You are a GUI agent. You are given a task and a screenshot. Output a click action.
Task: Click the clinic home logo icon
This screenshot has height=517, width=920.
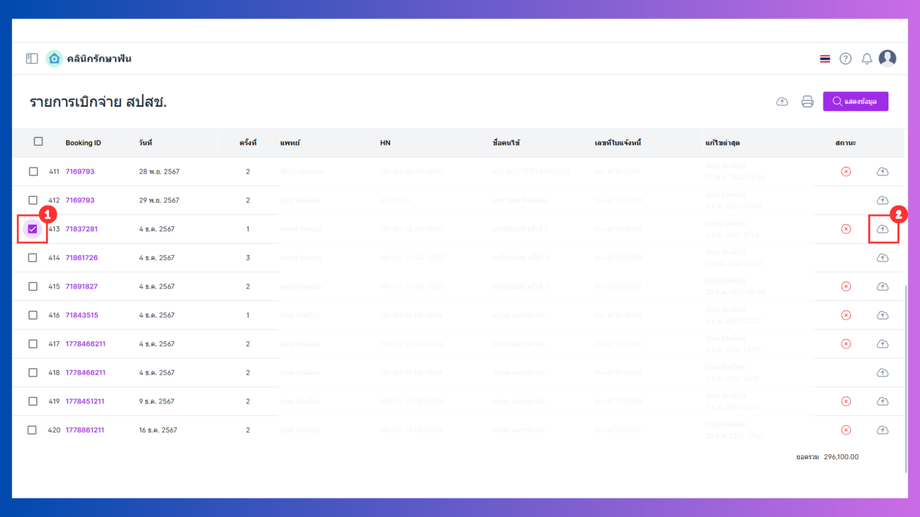click(54, 59)
